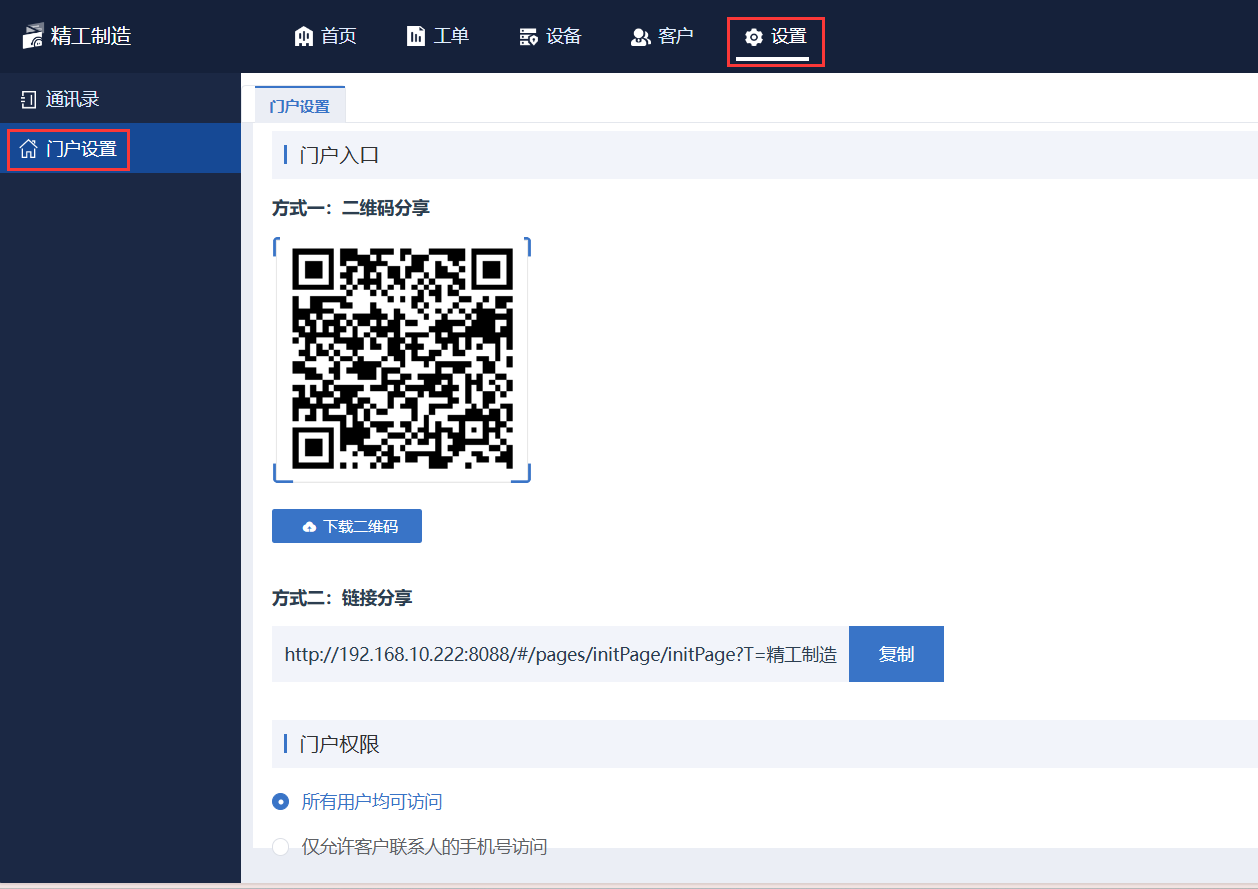Open the 设置 menu

(x=775, y=37)
